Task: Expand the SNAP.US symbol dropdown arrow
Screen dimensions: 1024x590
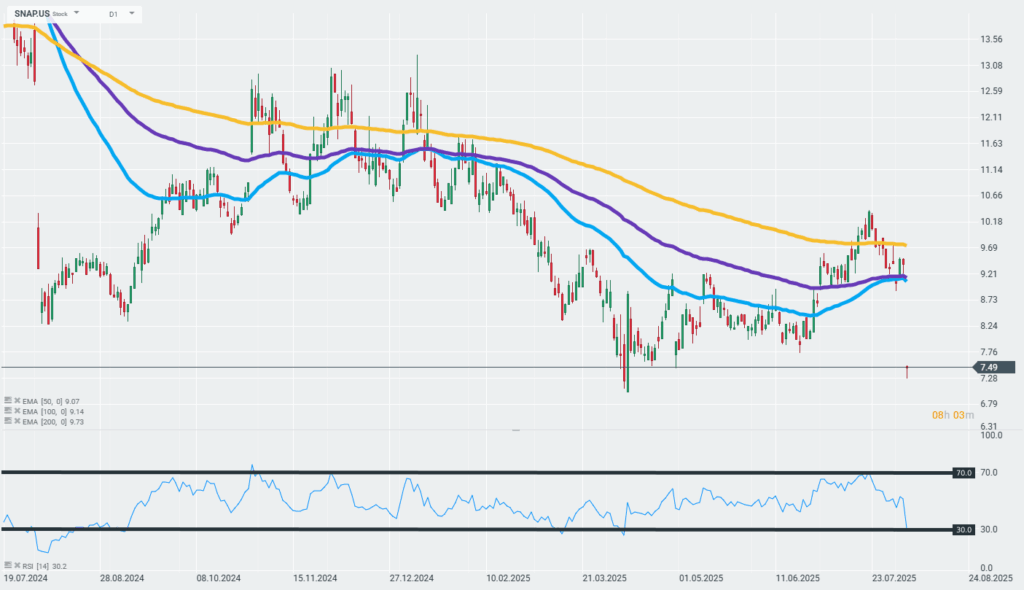Action: click(x=76, y=13)
